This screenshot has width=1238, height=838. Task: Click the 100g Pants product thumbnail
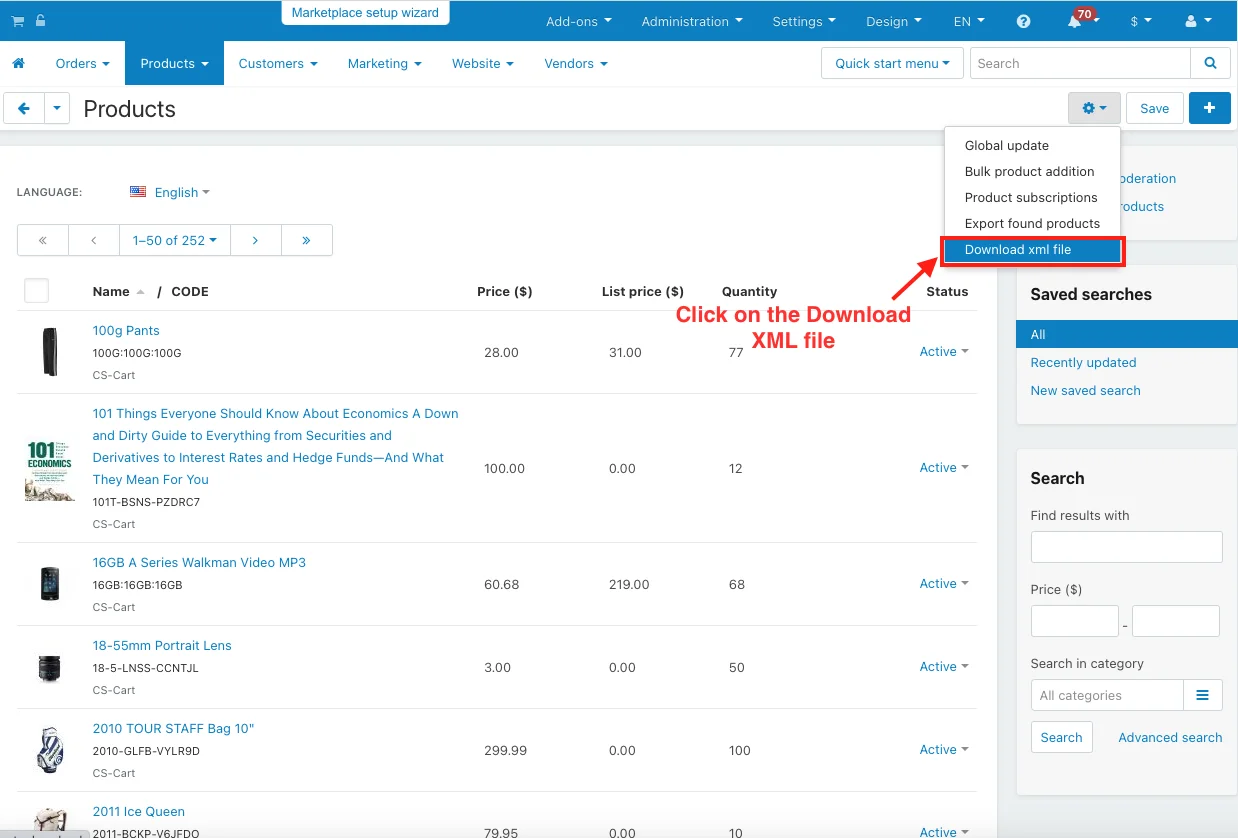[x=50, y=352]
